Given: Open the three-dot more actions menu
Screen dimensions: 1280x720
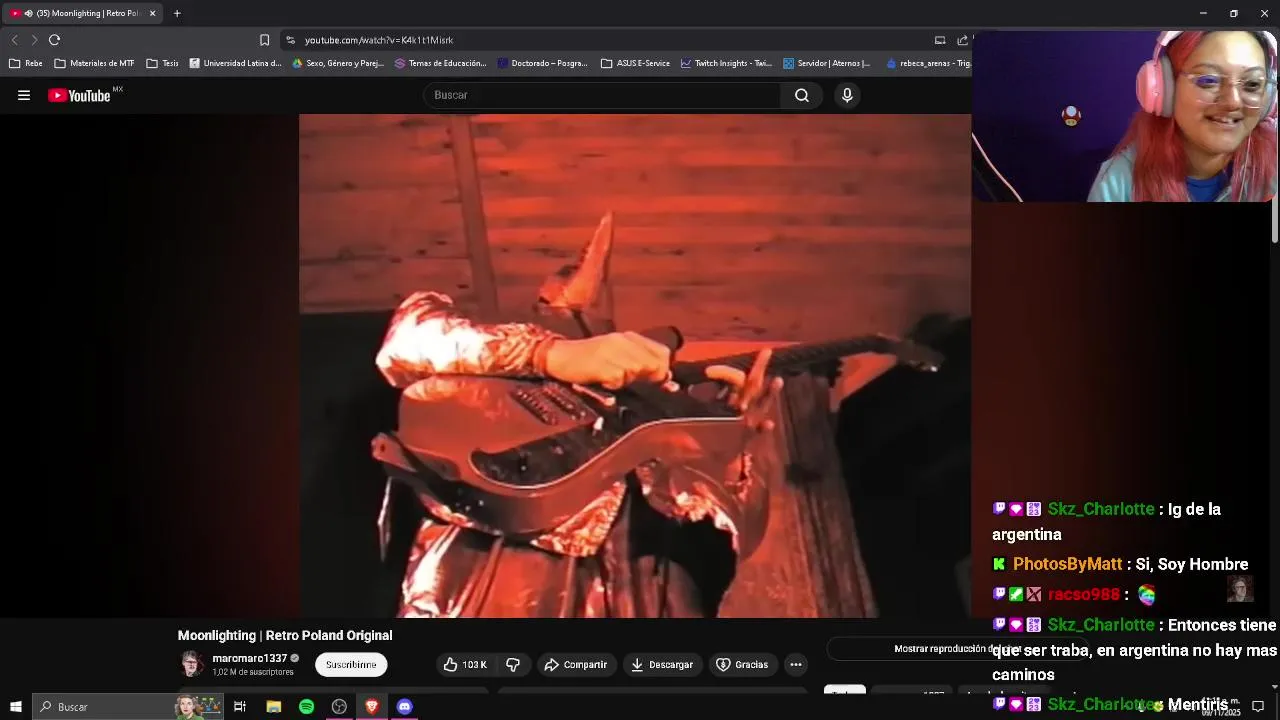Looking at the screenshot, I should coord(796,664).
